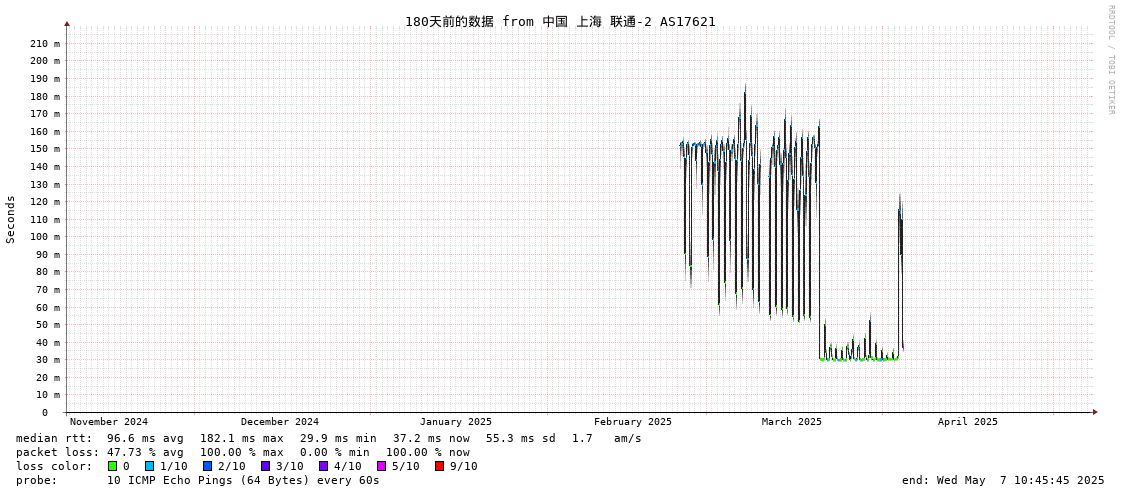Click the 'end: Wed May 7' timestamp
The width and height of the screenshot is (1121, 494).
1003,480
